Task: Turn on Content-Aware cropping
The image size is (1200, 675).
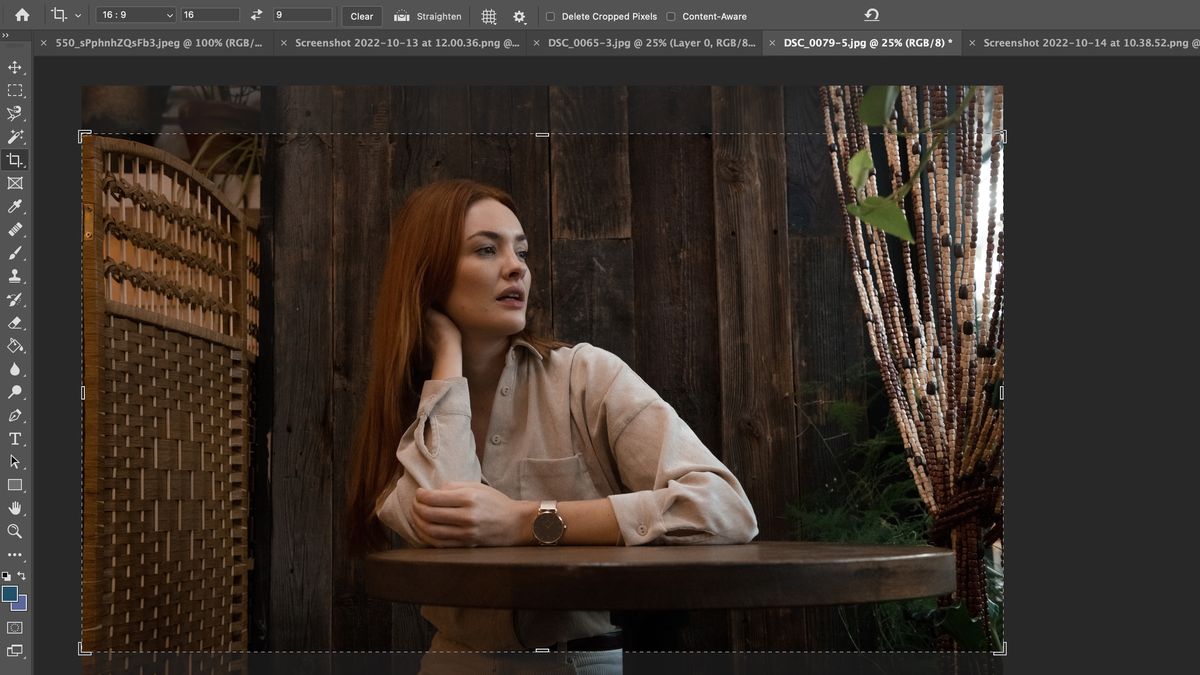Action: (670, 16)
